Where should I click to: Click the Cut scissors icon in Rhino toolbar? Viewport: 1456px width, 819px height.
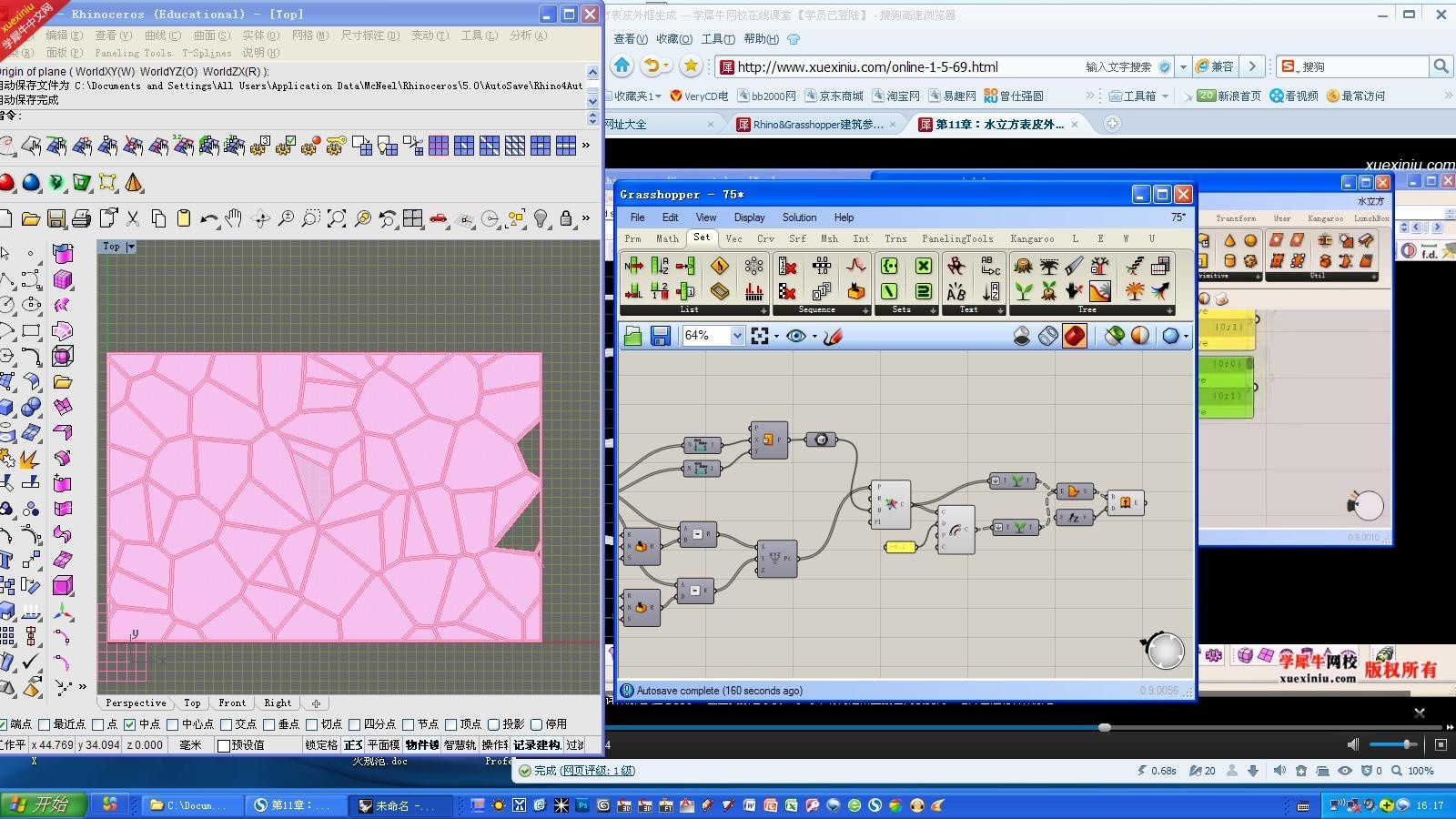(133, 218)
